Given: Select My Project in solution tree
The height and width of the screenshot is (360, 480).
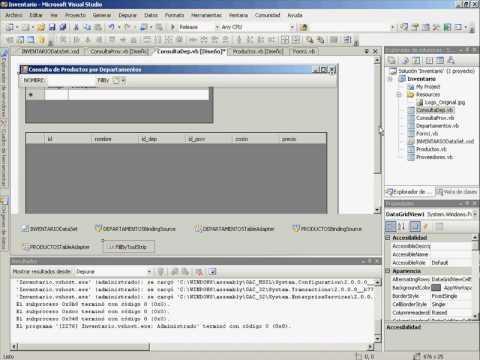Looking at the screenshot, I should click(428, 87).
